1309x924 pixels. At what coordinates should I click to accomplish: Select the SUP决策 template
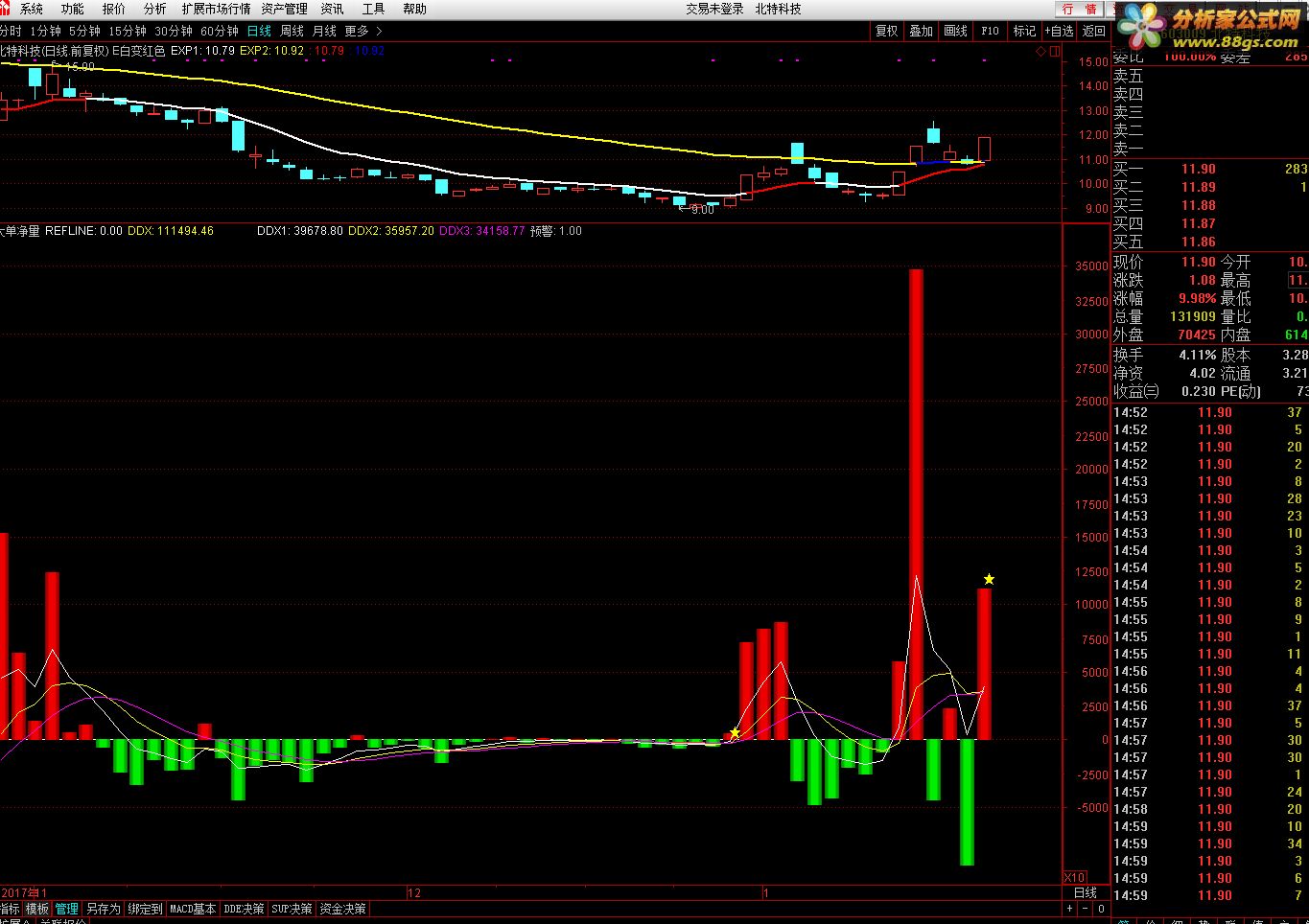[x=292, y=909]
